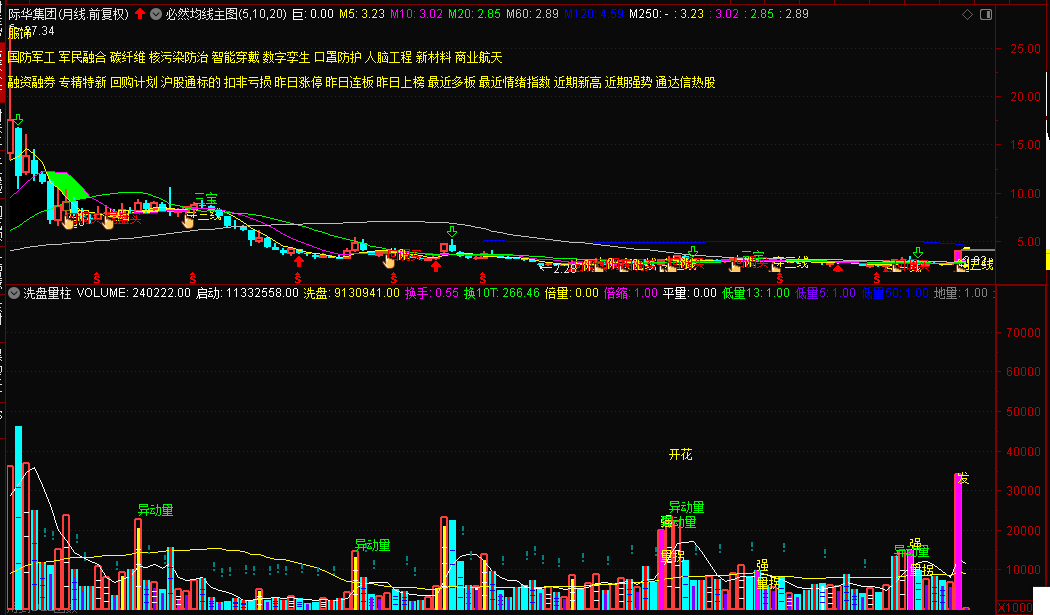Image resolution: width=1050 pixels, height=615 pixels.
Task: Select the 最近多板 tag
Action: point(452,82)
